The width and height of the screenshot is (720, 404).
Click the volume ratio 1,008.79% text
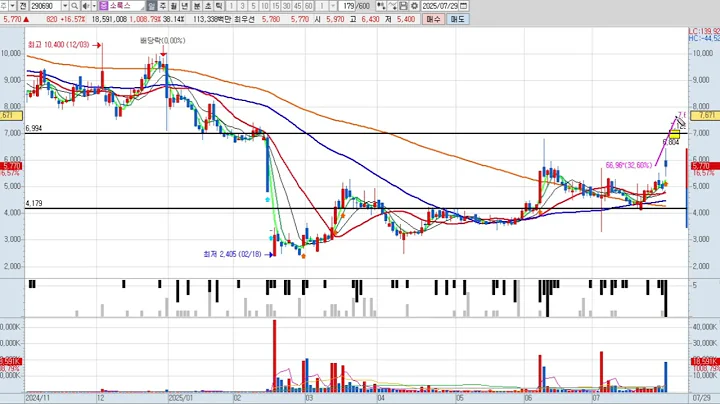[145, 19]
